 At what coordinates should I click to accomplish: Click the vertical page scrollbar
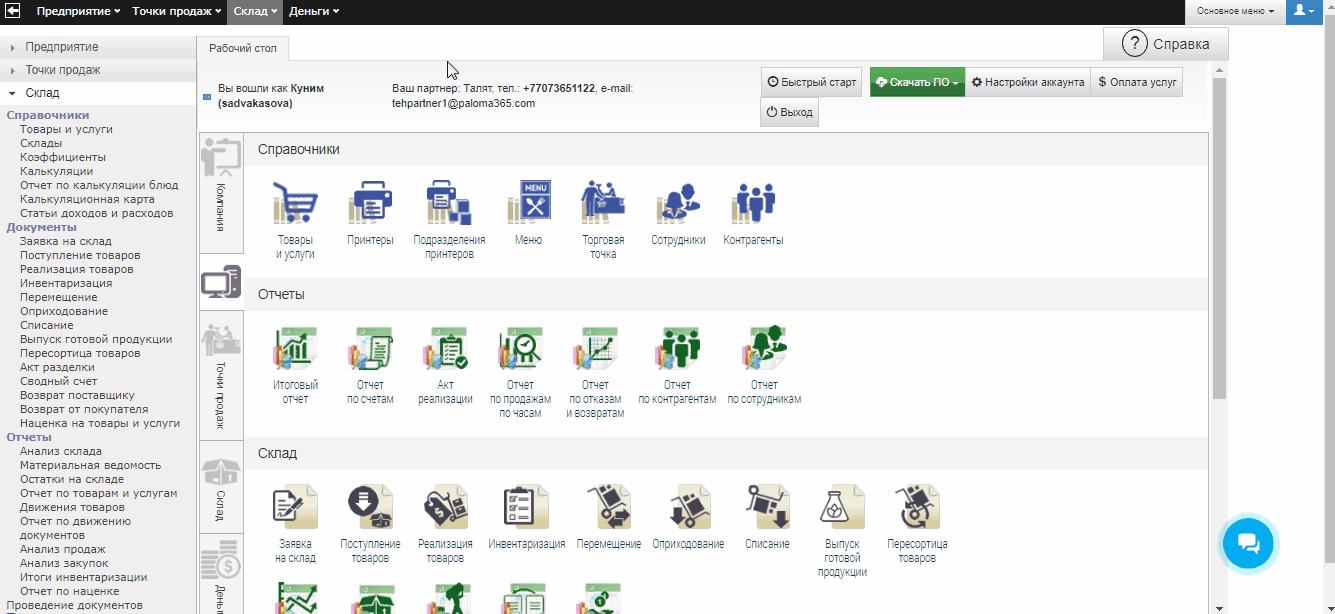coord(1219,240)
